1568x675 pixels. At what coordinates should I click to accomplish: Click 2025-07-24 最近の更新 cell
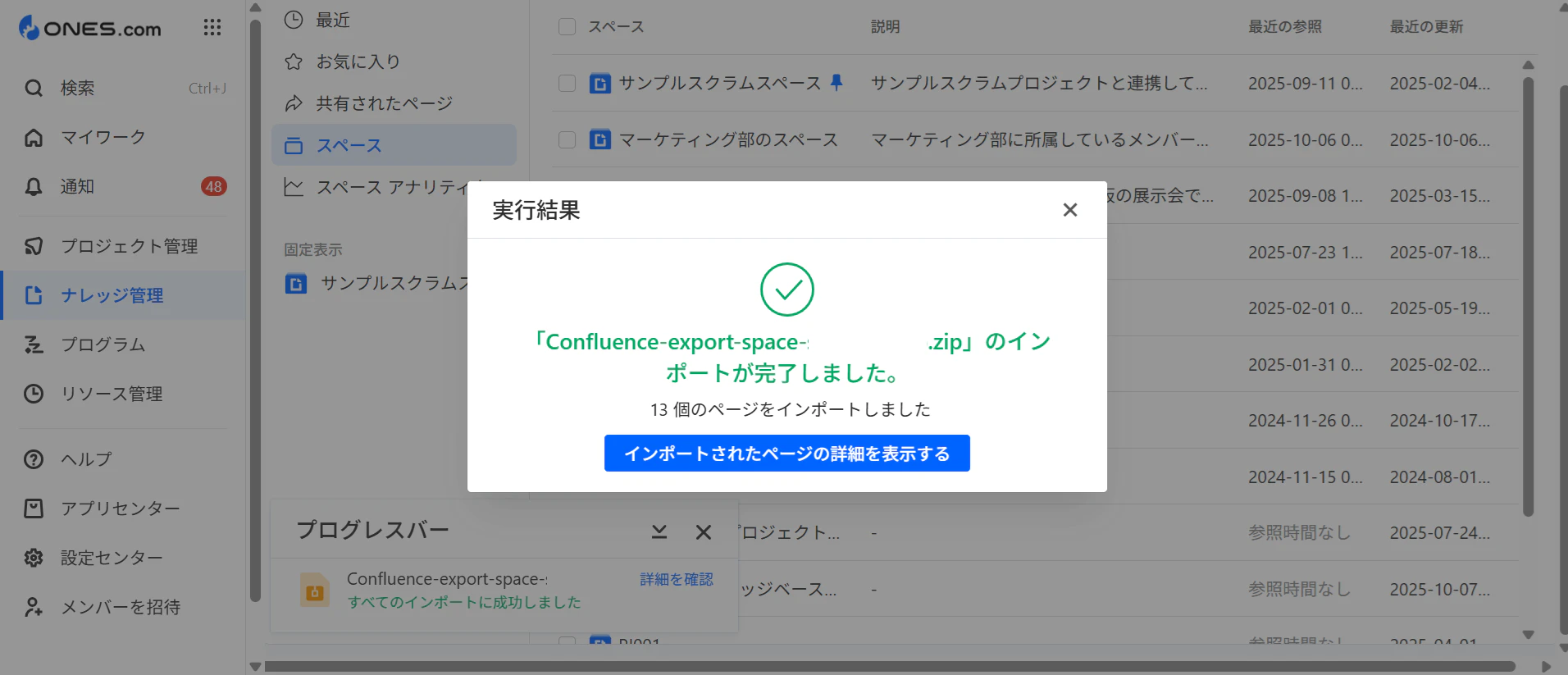(x=1440, y=532)
